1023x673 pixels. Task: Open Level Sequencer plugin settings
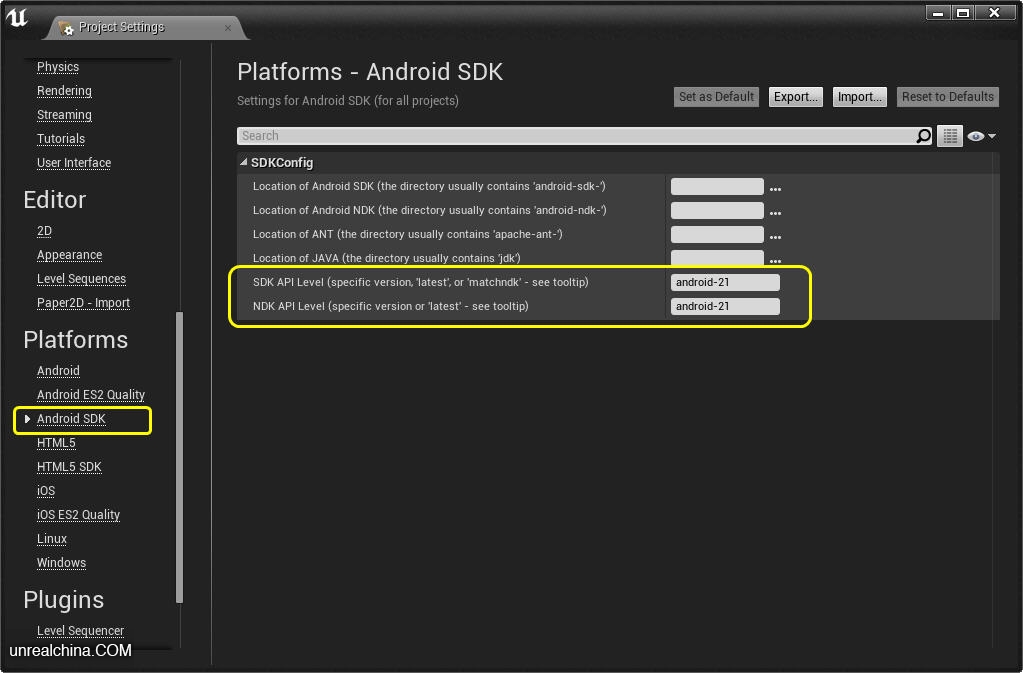80,631
